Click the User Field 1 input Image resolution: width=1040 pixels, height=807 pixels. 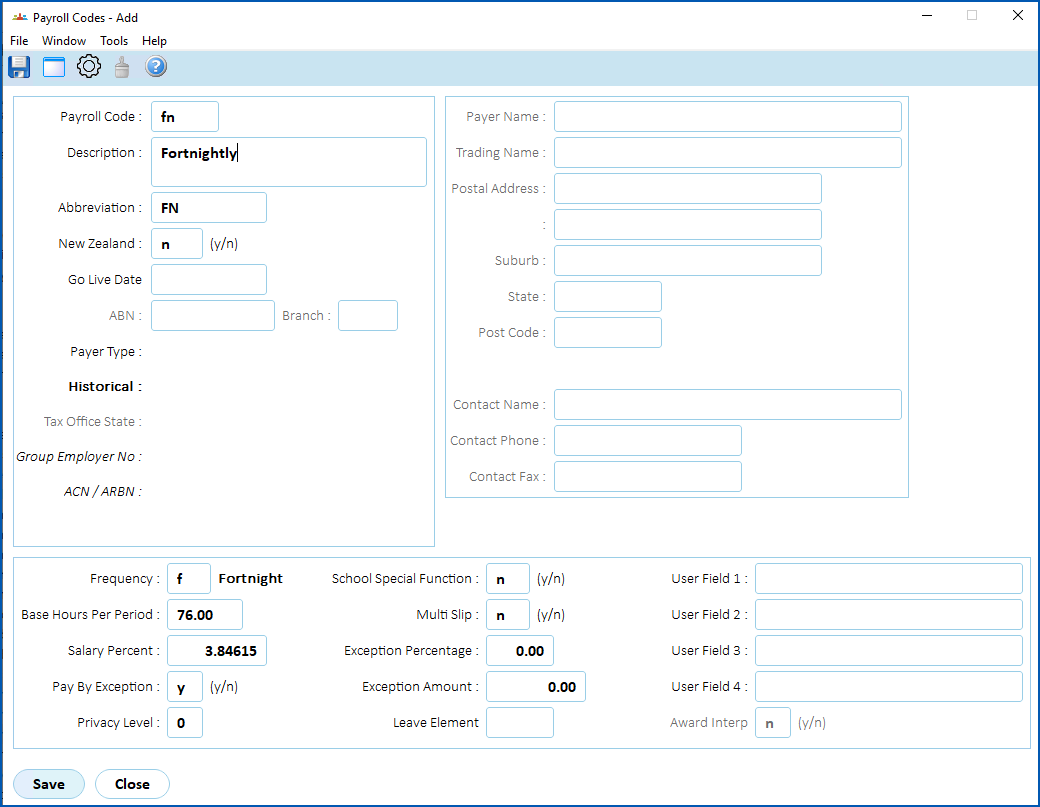click(x=889, y=579)
